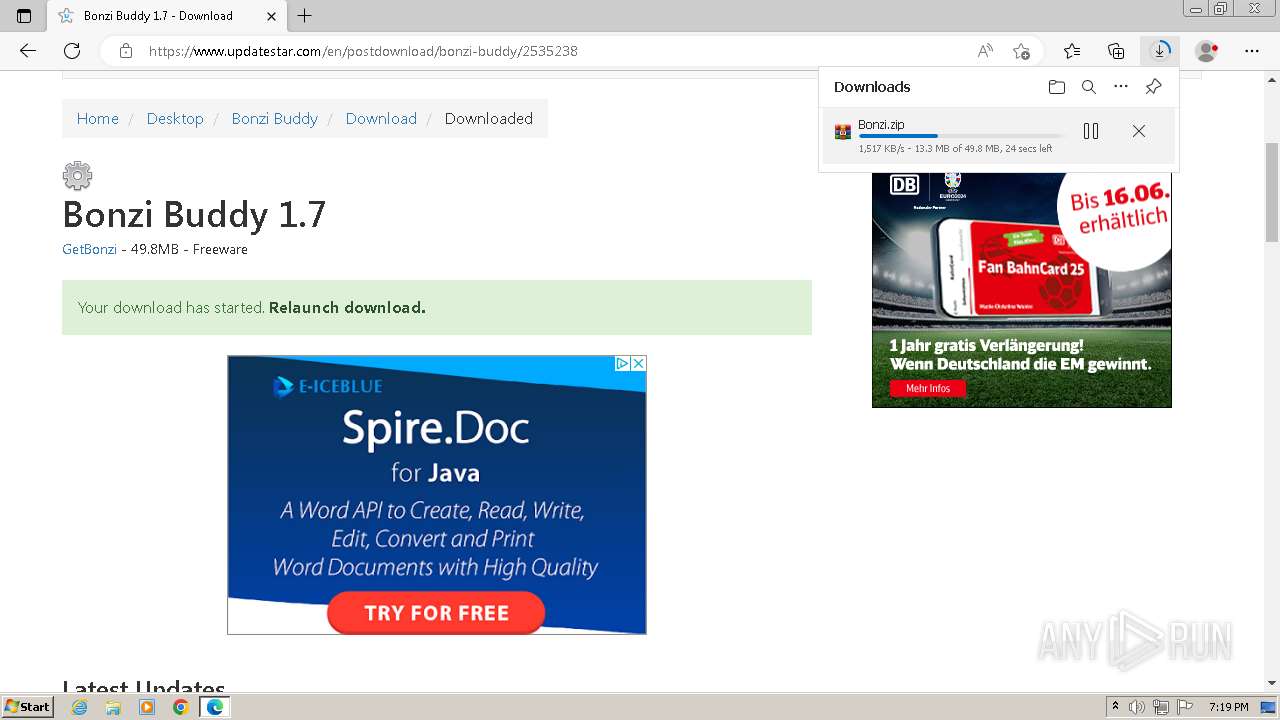
Task: Open the Windows Start button
Action: [x=28, y=707]
